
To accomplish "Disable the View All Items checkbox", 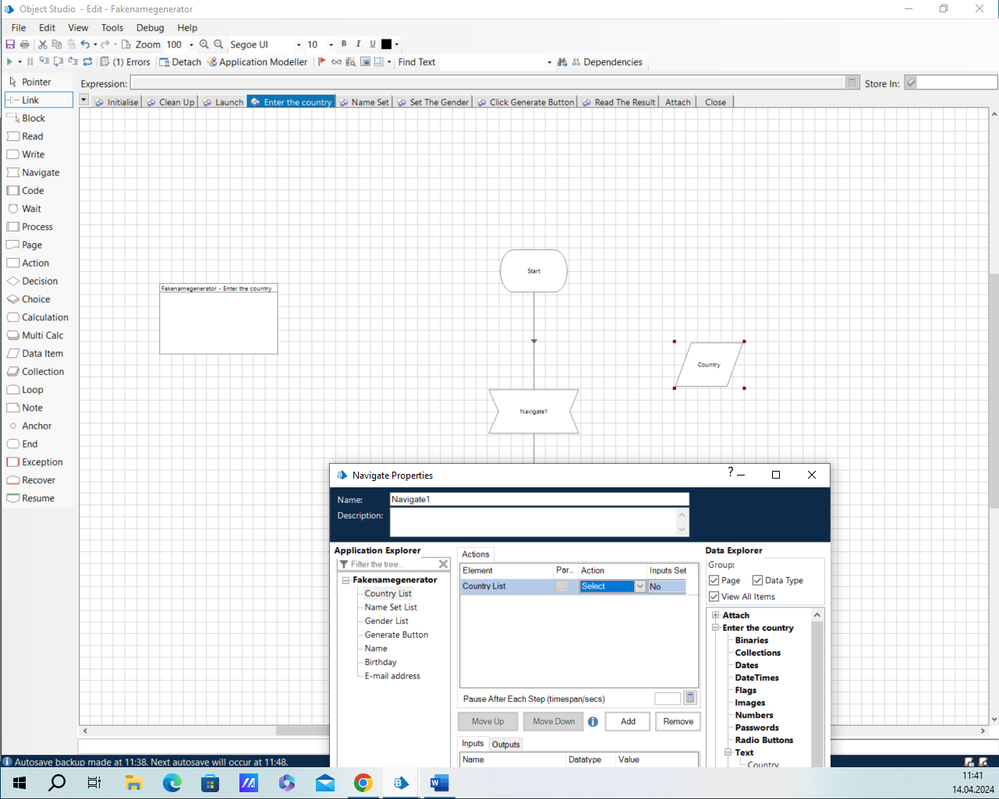I will click(x=714, y=596).
